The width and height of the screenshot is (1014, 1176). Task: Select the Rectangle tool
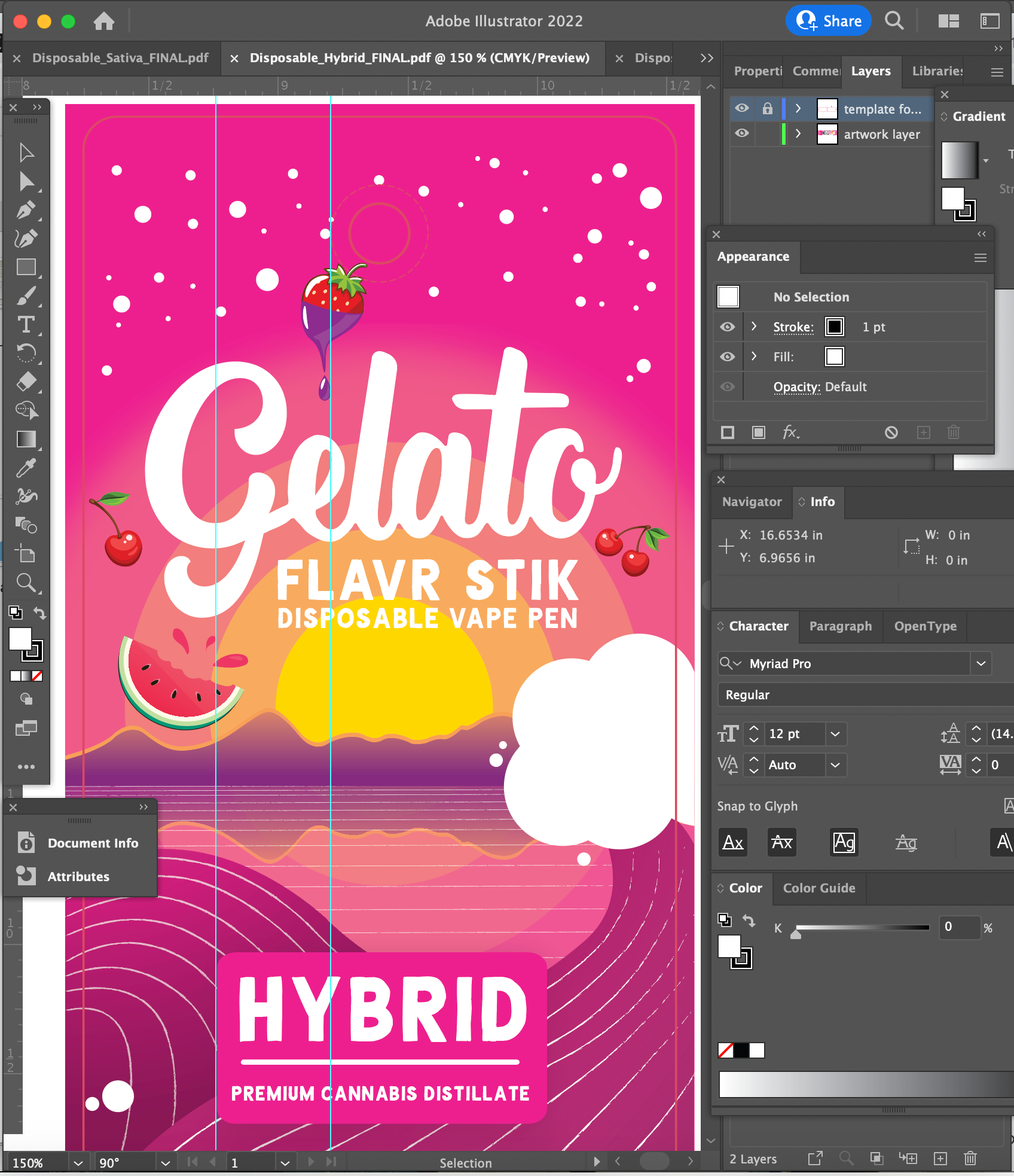[x=26, y=267]
